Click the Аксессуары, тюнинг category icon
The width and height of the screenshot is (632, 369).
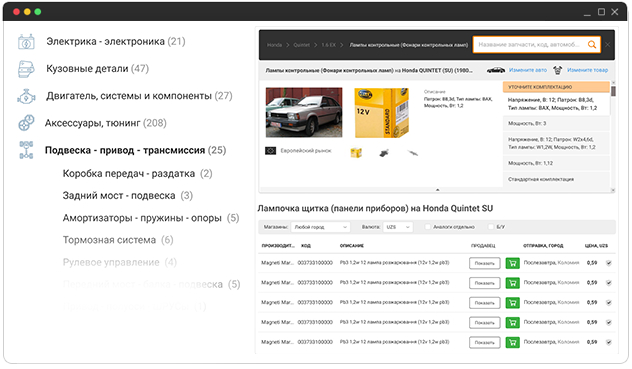pyautogui.click(x=26, y=123)
